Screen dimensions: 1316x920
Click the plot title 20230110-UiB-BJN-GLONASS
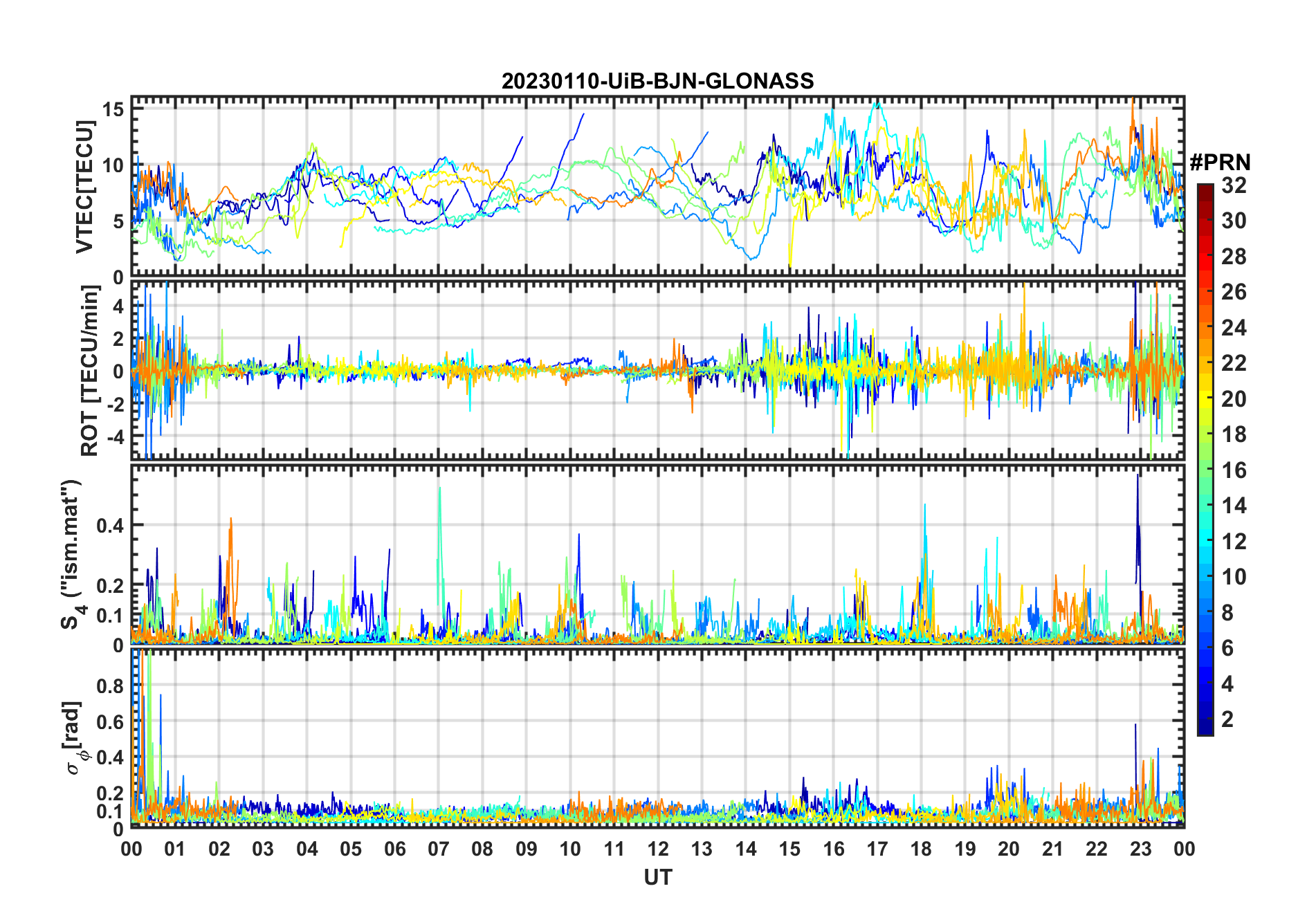657,81
